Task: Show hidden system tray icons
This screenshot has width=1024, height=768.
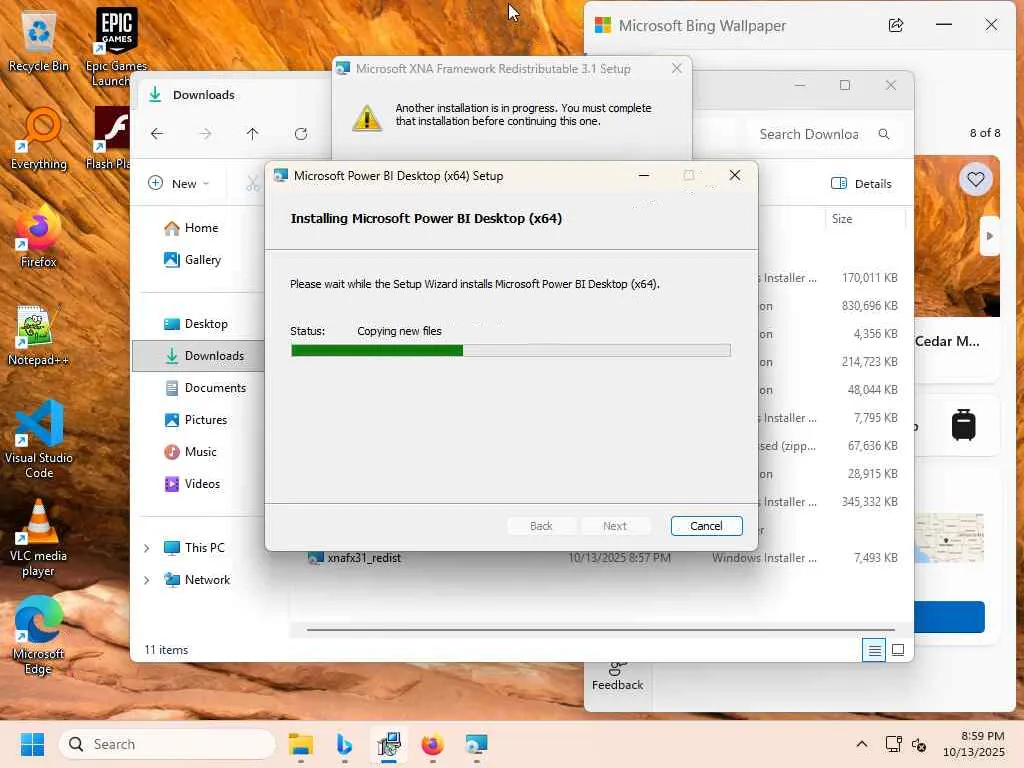Action: coord(861,744)
